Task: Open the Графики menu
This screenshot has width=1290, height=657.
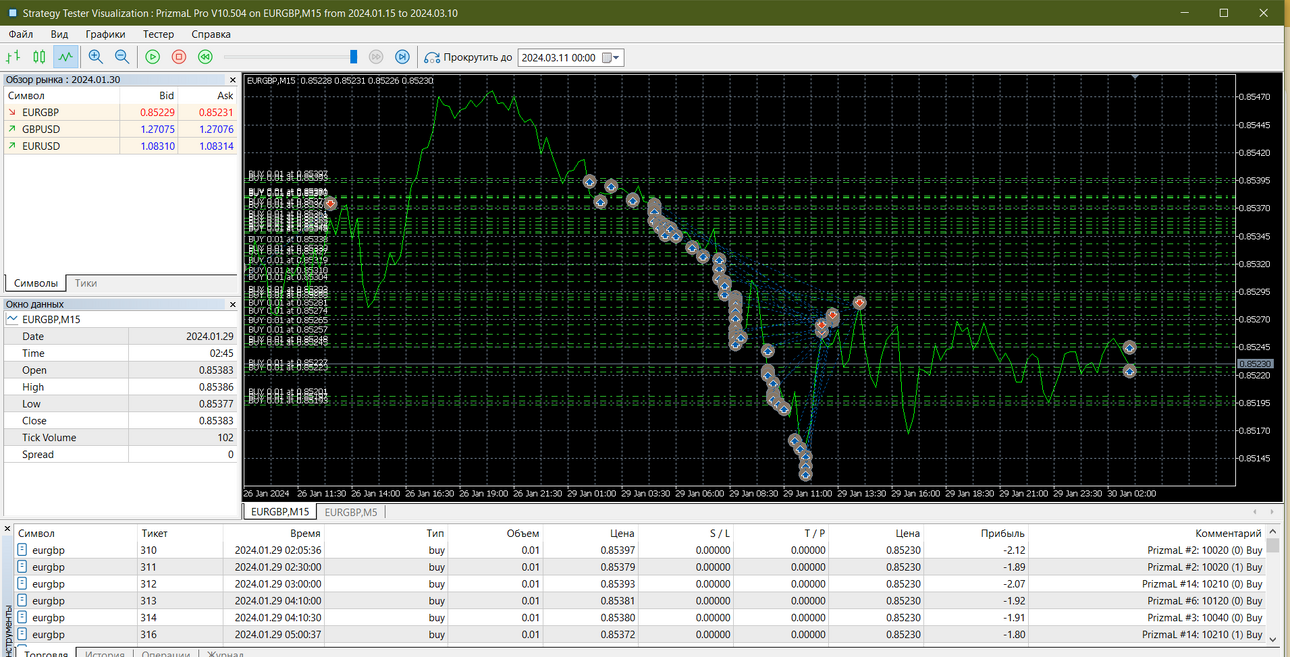Action: [105, 34]
